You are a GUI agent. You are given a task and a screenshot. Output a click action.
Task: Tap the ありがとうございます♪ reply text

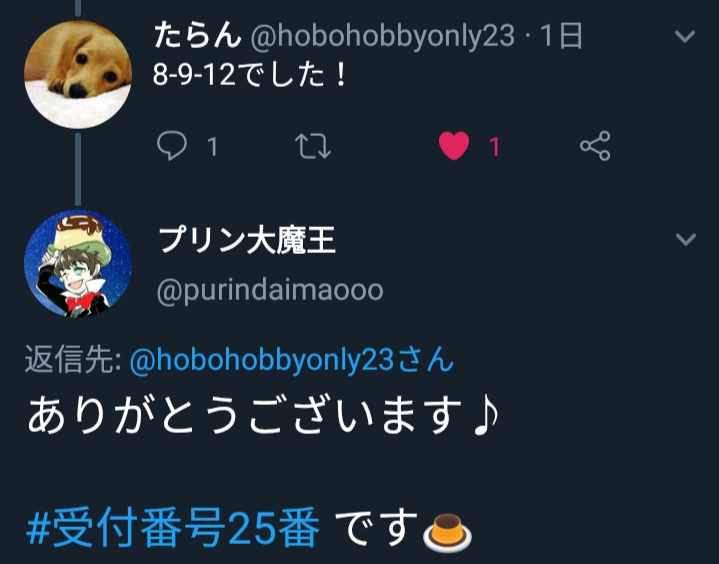(262, 415)
